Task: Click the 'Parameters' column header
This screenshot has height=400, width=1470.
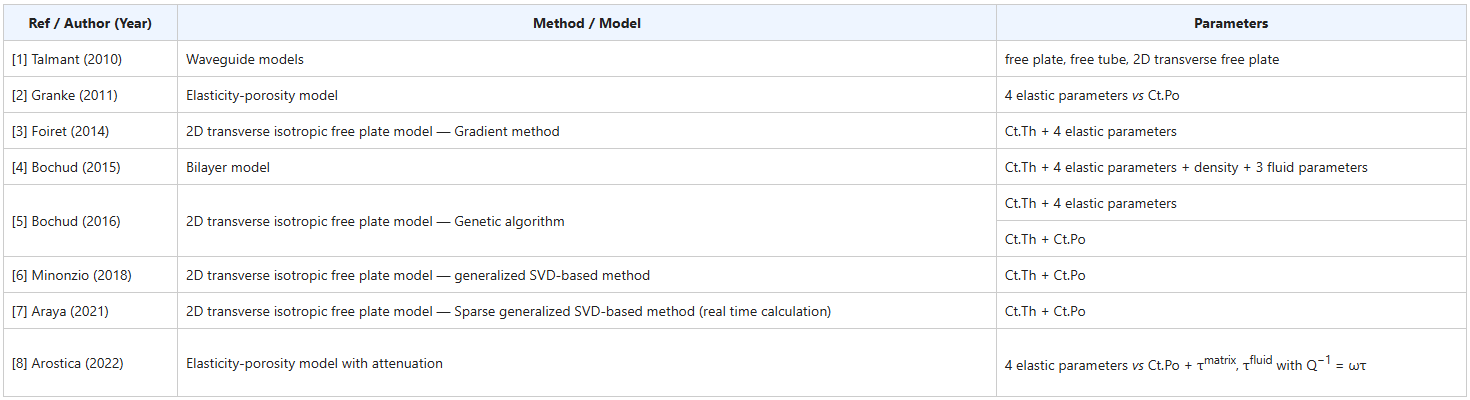Action: pos(1231,23)
